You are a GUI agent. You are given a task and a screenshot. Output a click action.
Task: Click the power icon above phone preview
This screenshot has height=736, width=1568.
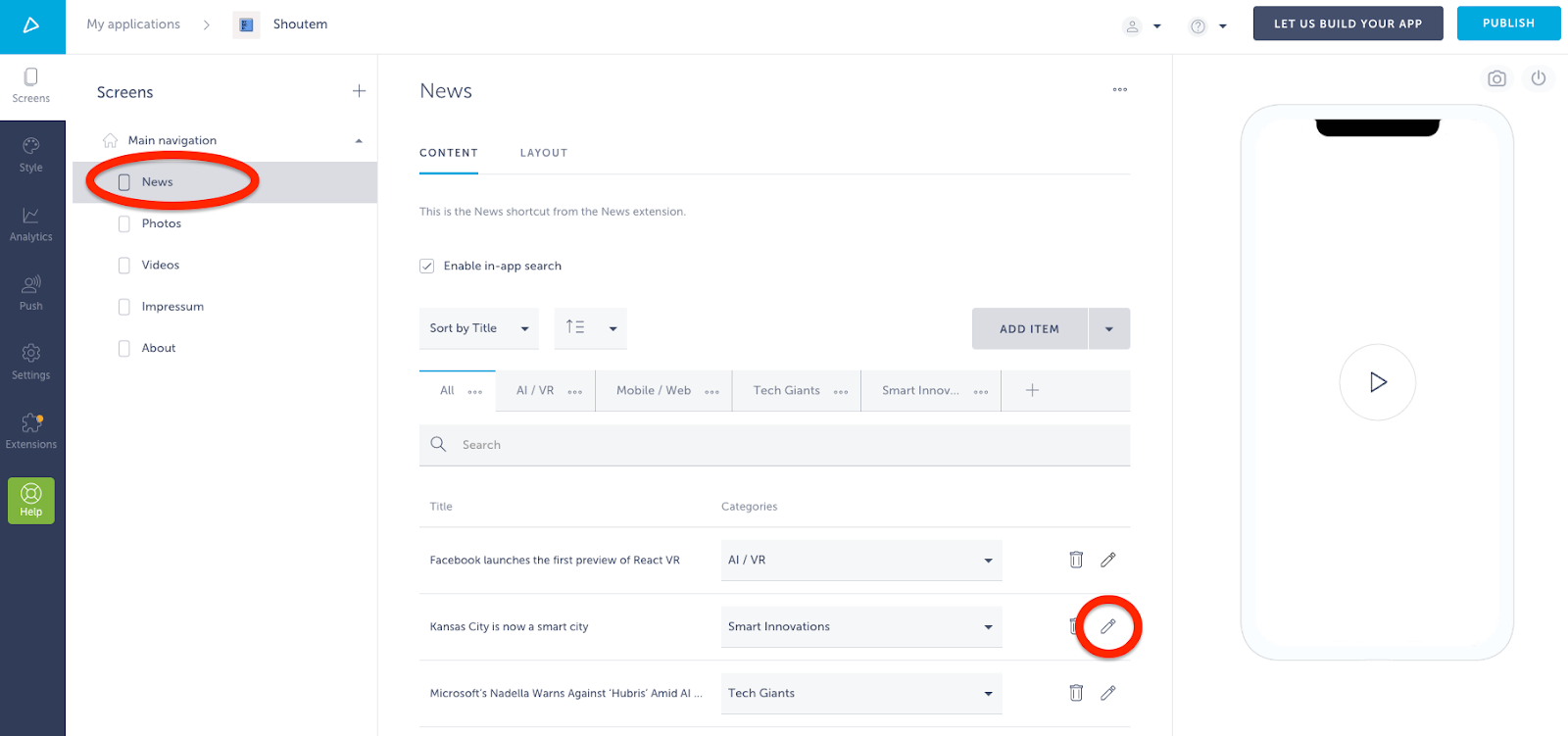click(x=1539, y=78)
